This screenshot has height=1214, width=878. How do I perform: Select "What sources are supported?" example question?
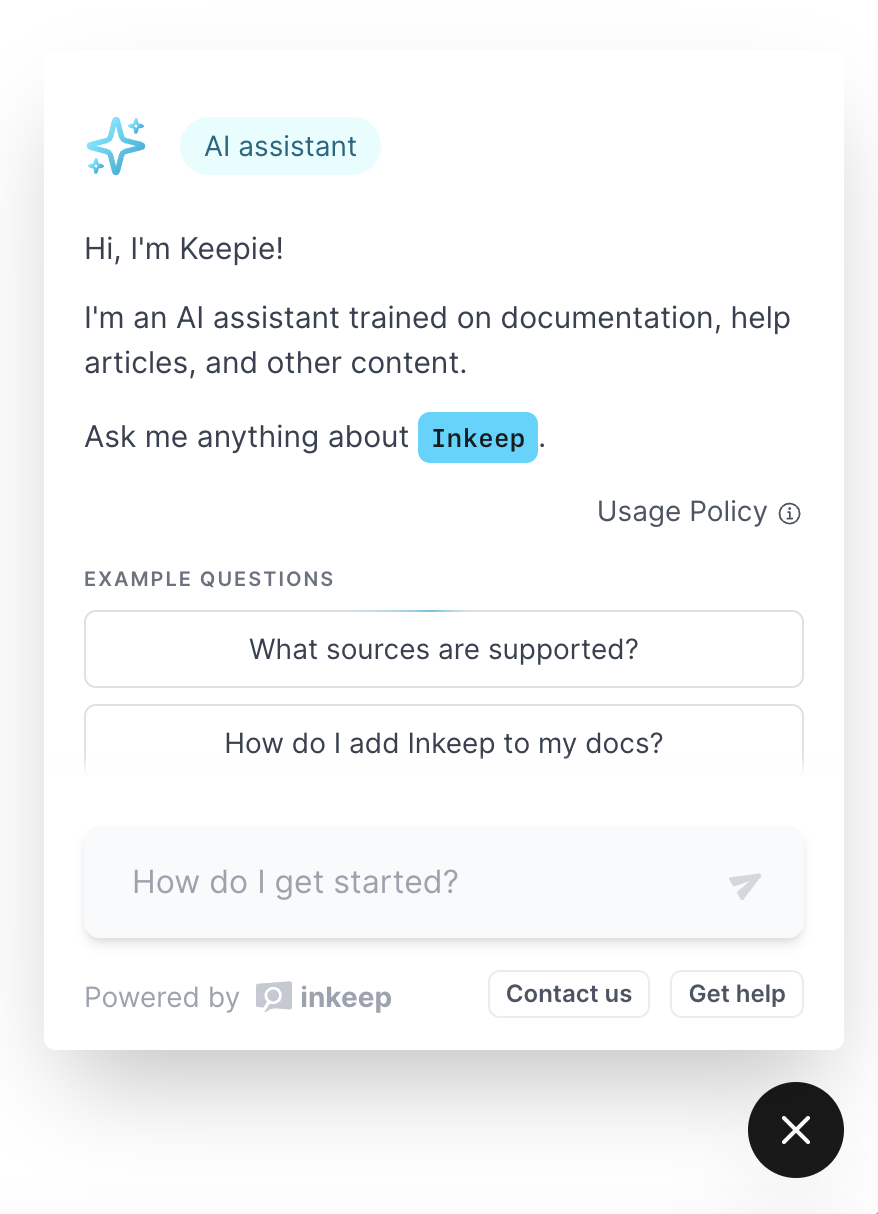tap(444, 649)
